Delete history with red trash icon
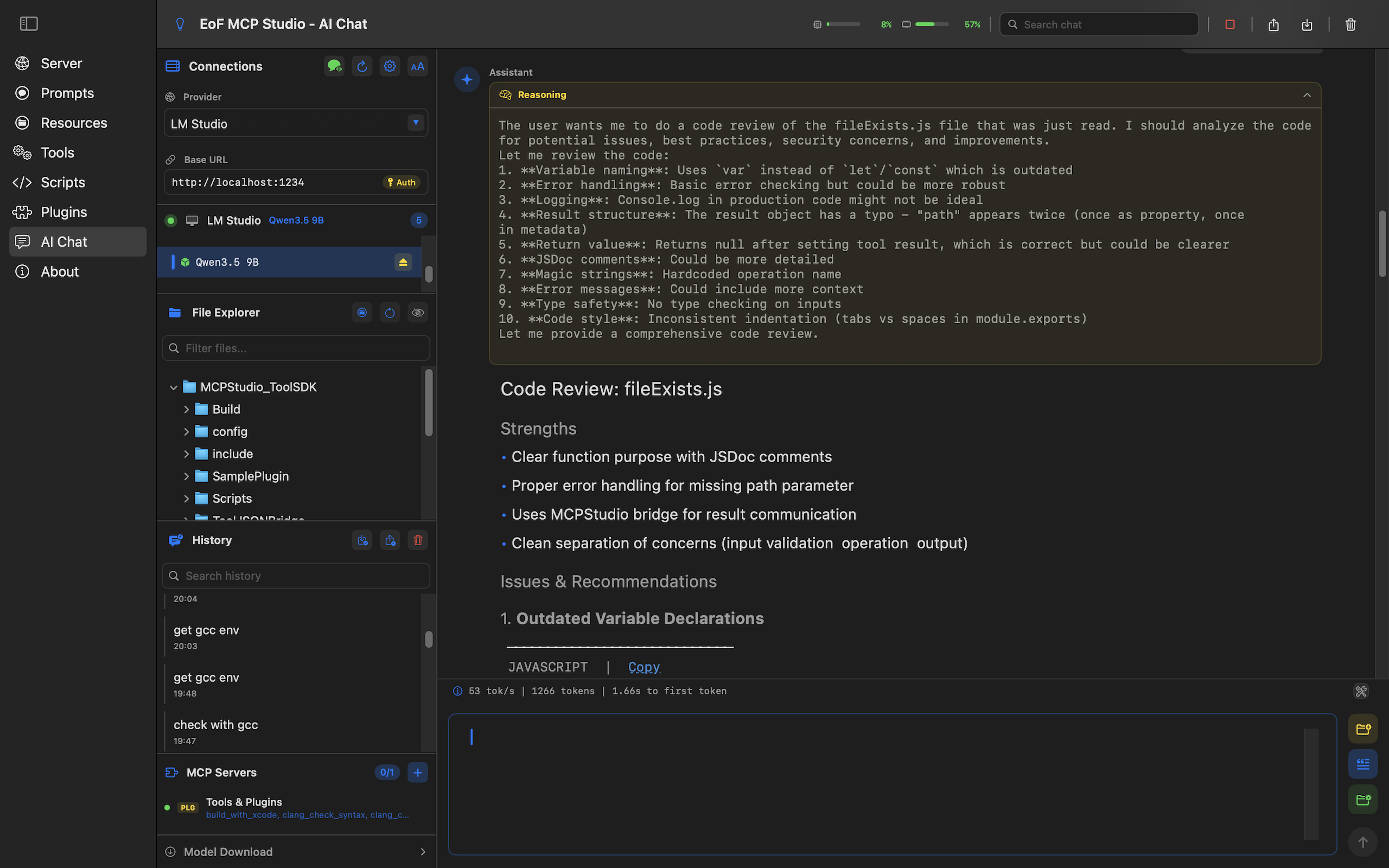This screenshot has width=1389, height=868. (418, 540)
